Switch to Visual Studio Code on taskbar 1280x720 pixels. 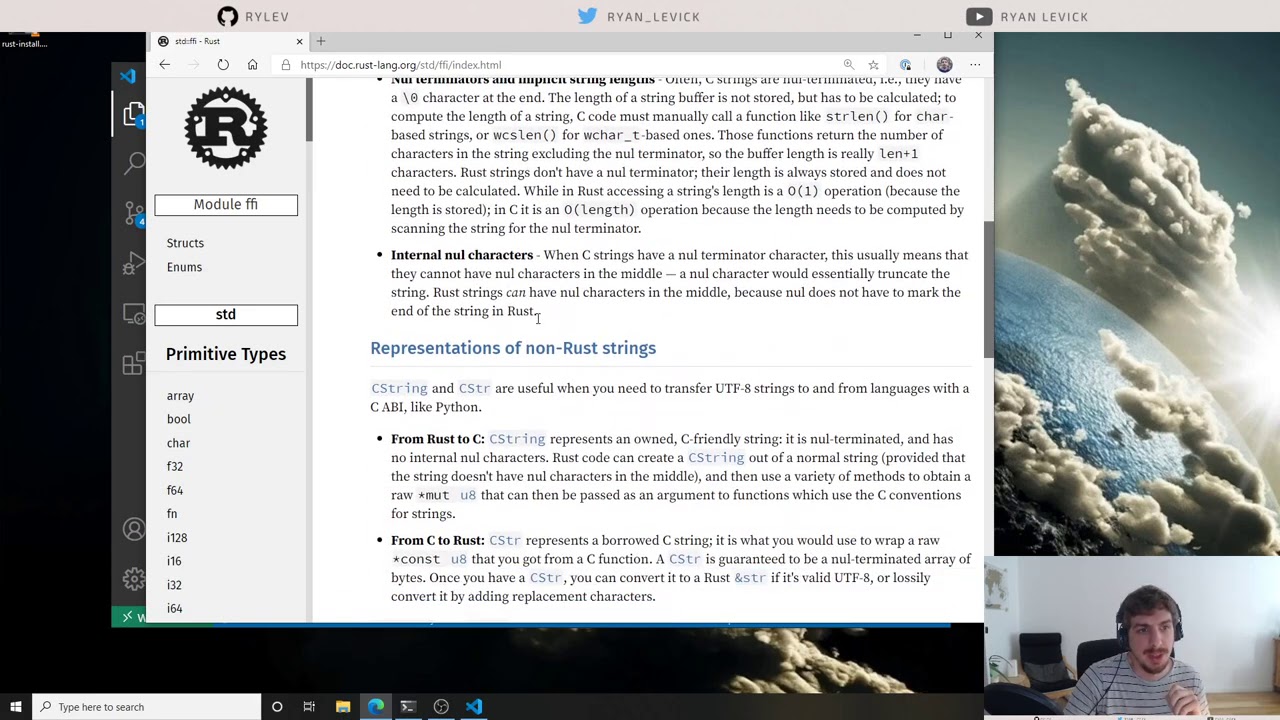click(474, 707)
